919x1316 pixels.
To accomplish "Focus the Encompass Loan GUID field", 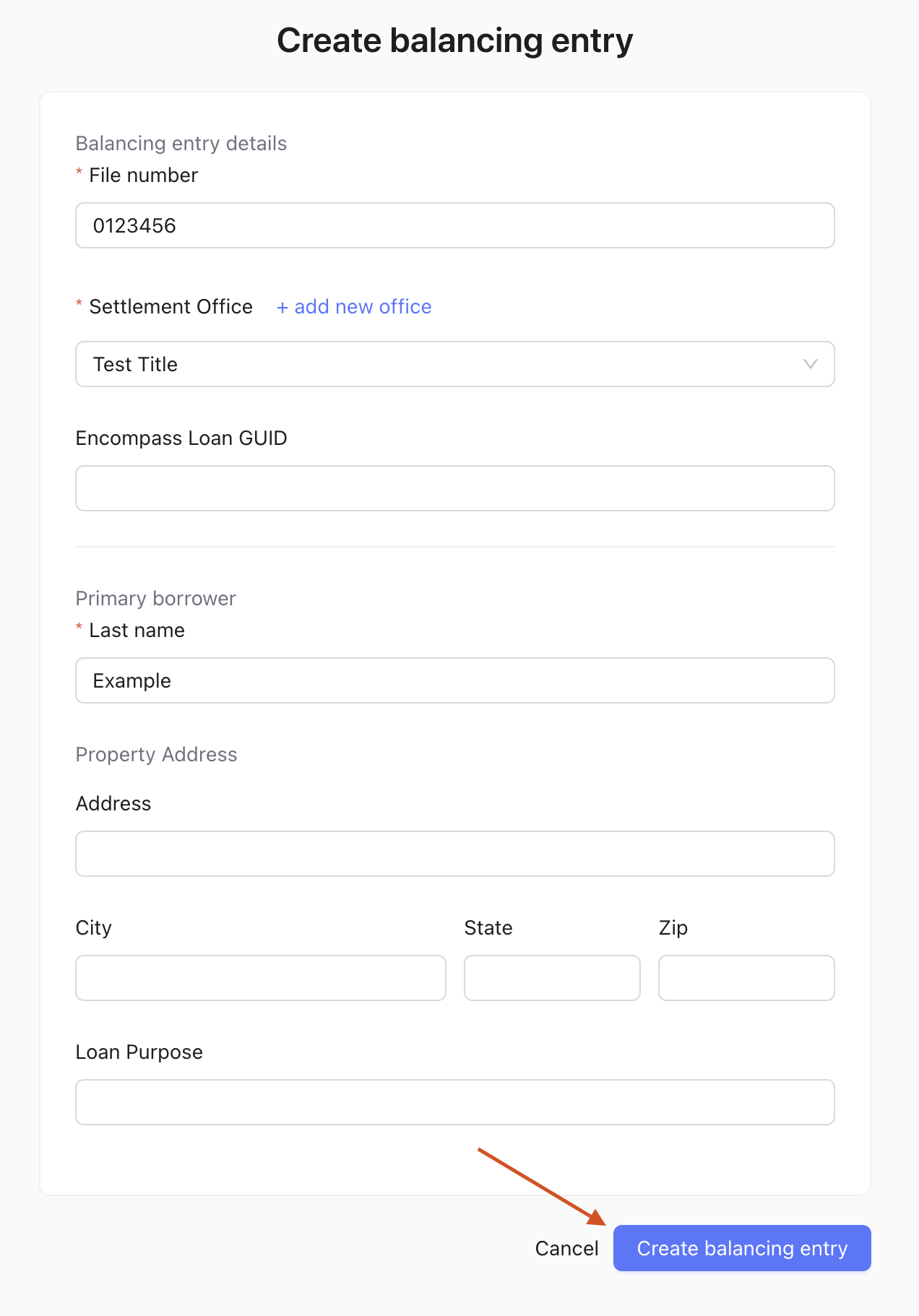I will tap(455, 488).
